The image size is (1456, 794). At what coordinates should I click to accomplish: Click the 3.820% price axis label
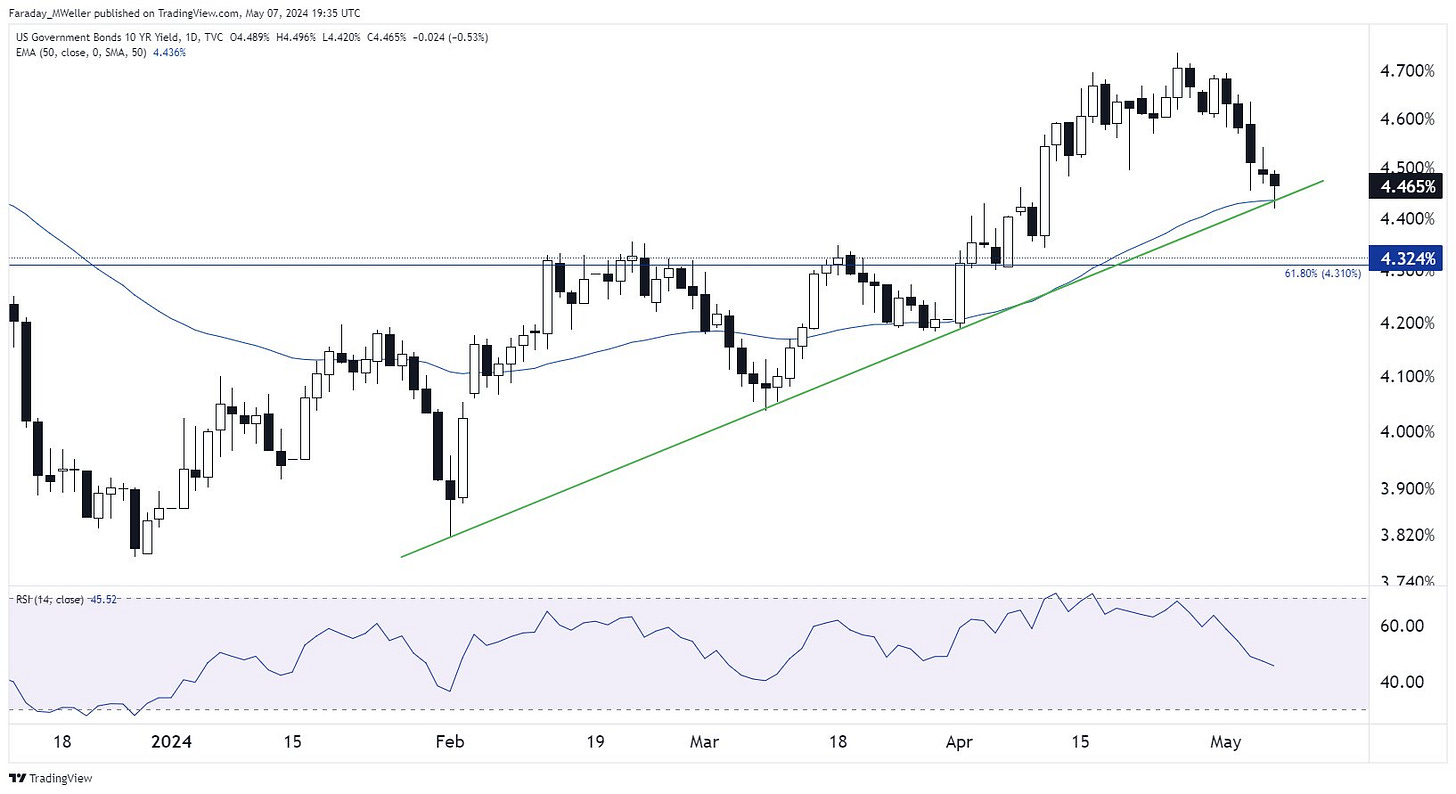[x=1408, y=536]
